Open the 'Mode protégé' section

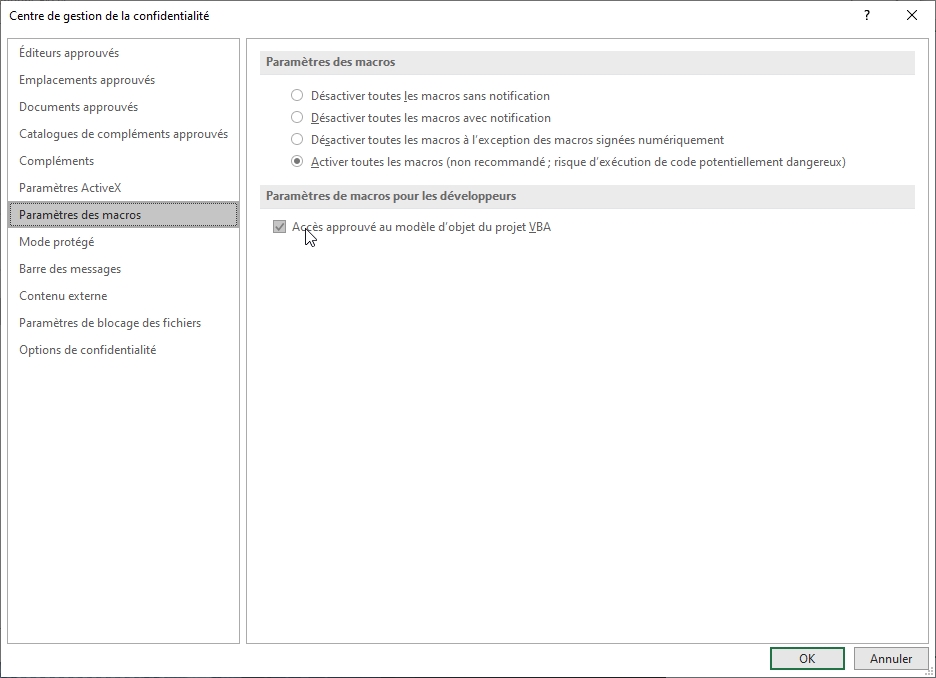58,241
